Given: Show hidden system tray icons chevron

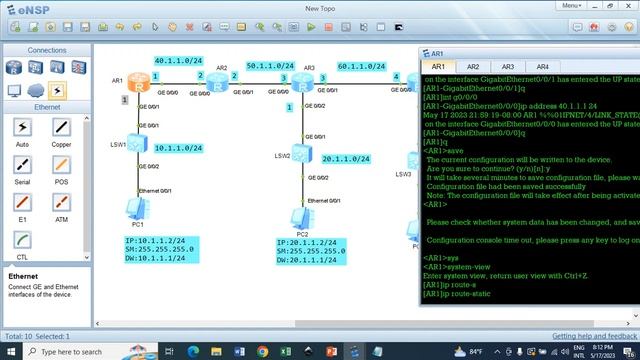Looking at the screenshot, I should (x=497, y=351).
